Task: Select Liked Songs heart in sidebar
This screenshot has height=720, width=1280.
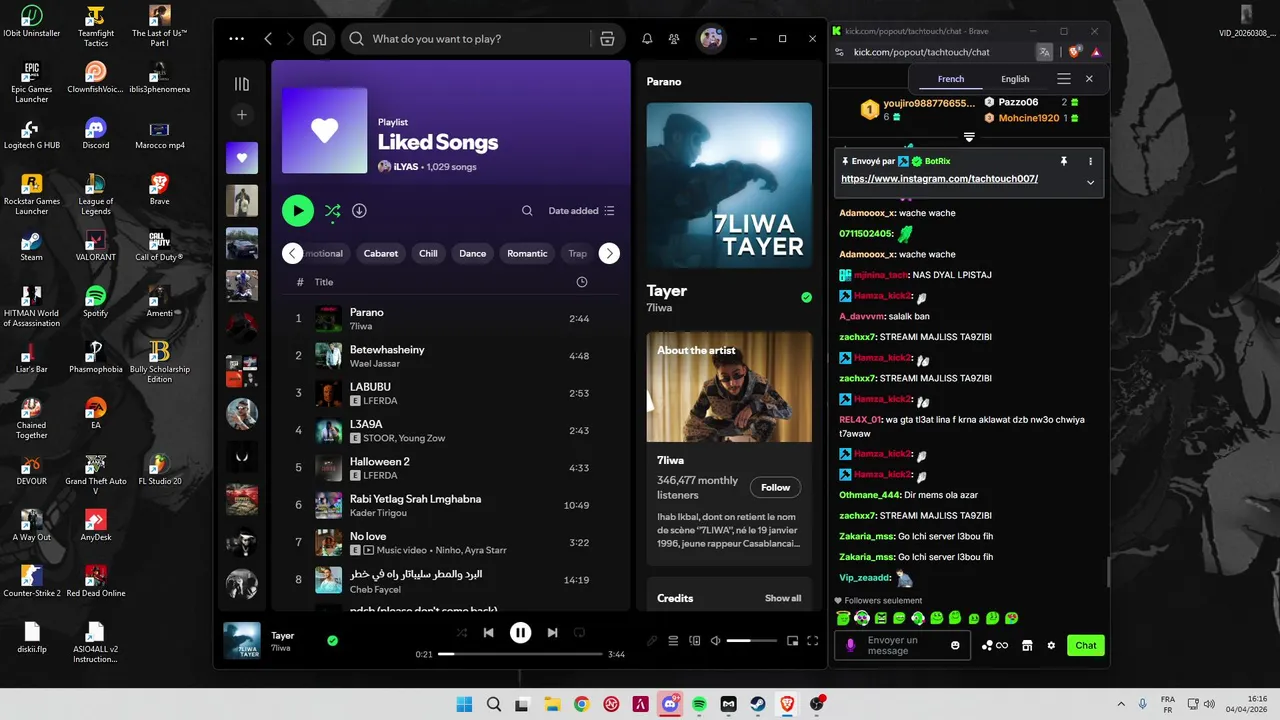Action: (x=241, y=158)
